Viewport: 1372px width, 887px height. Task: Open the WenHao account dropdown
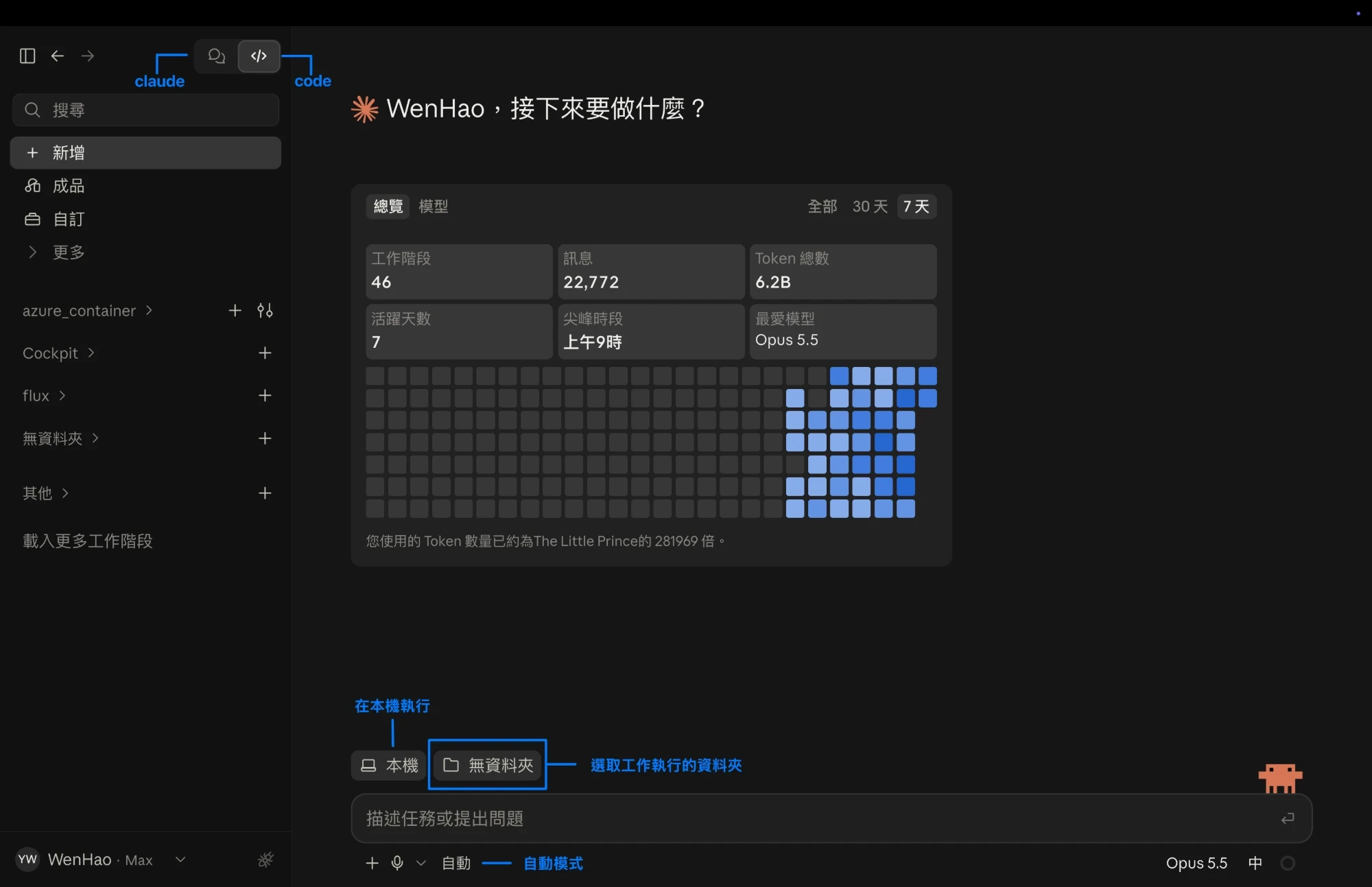click(180, 860)
